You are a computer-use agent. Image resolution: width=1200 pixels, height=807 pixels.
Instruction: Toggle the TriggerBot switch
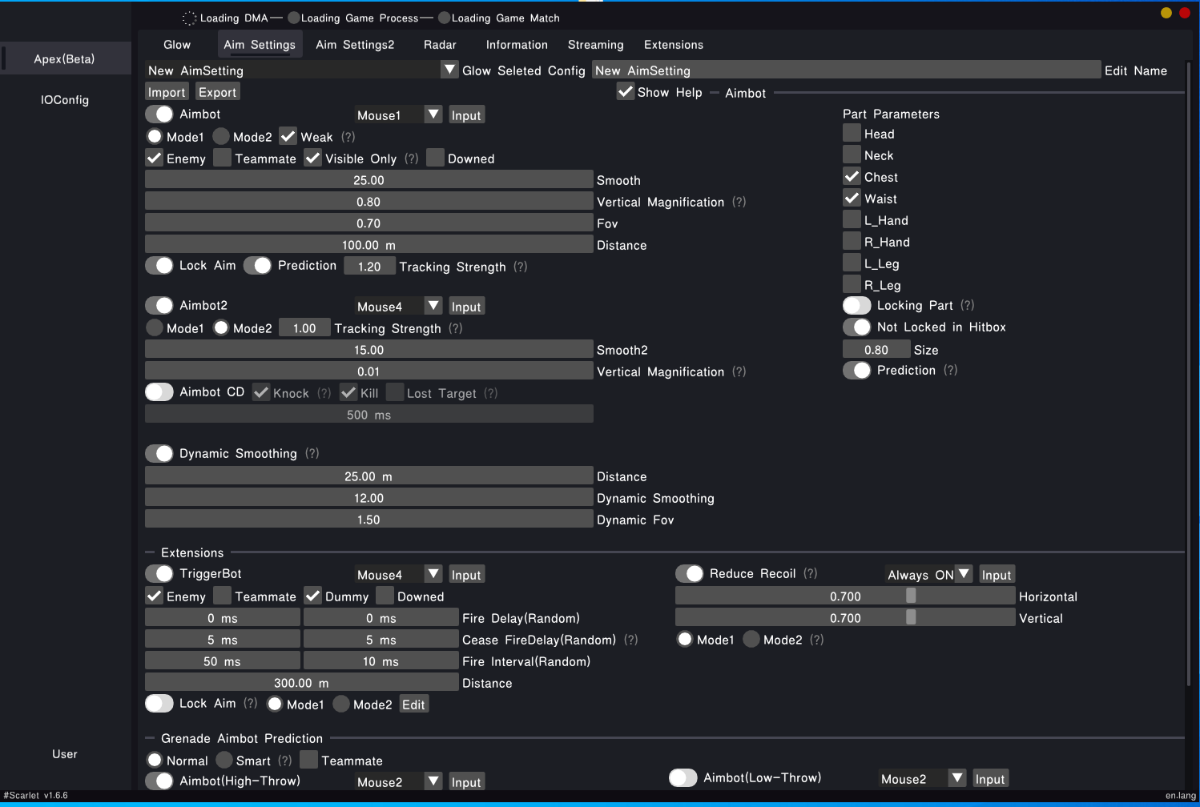(x=159, y=574)
